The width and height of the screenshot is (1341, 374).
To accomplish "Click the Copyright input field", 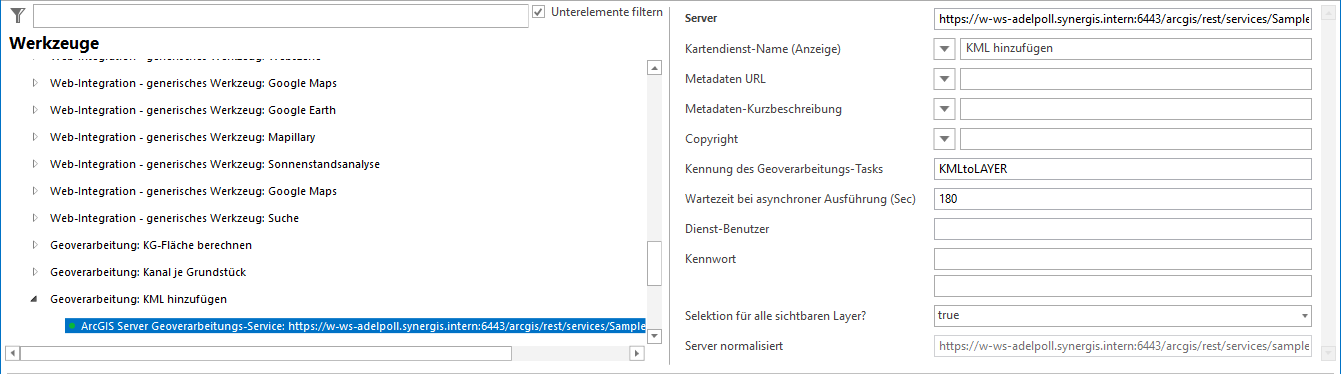I will [1135, 139].
